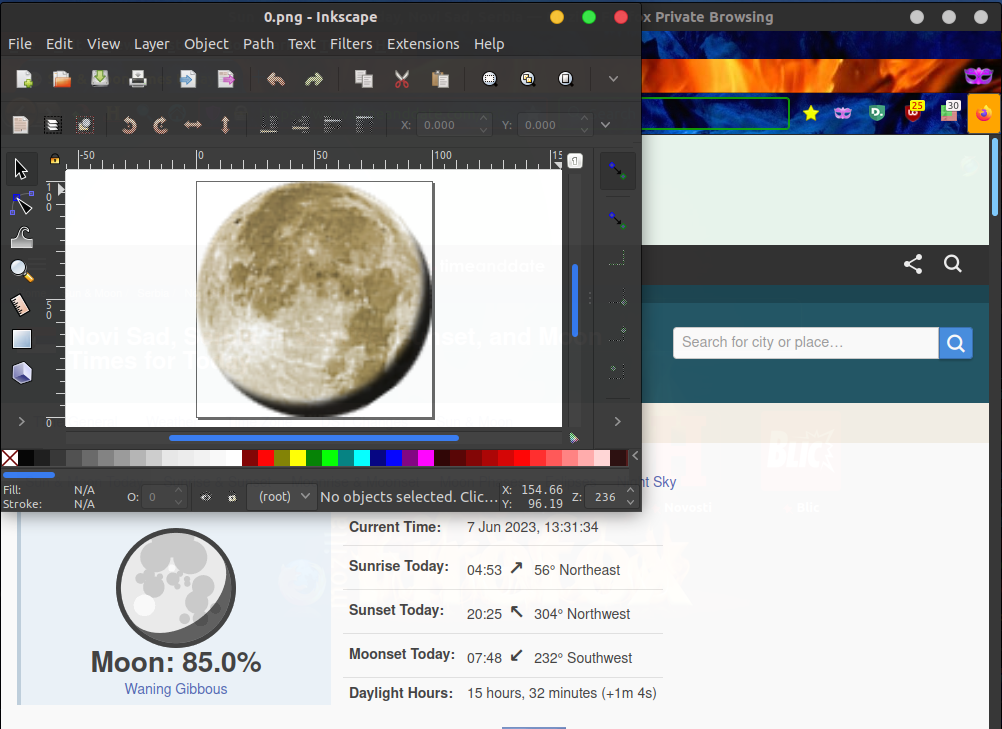
Task: Click the Import icon in Inkscape
Action: [x=188, y=79]
